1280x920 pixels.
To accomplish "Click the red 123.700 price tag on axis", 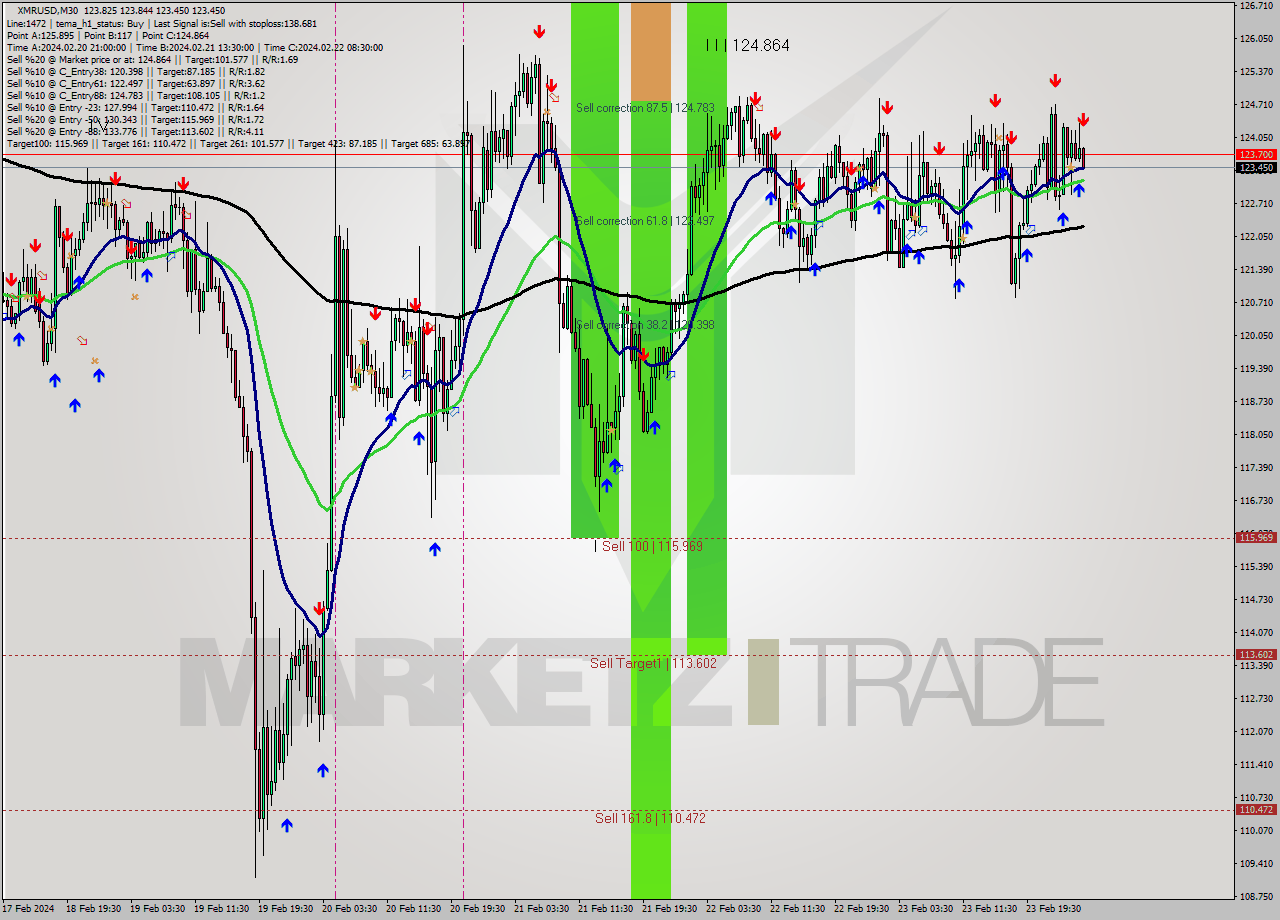I will pyautogui.click(x=1256, y=155).
